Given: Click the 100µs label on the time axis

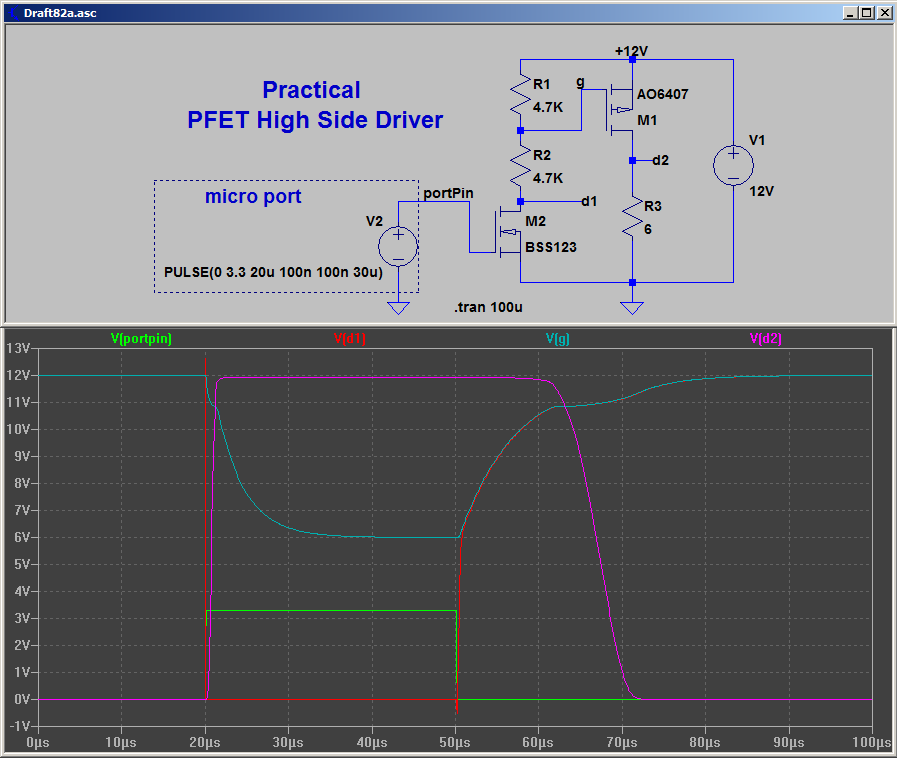Looking at the screenshot, I should tap(872, 743).
